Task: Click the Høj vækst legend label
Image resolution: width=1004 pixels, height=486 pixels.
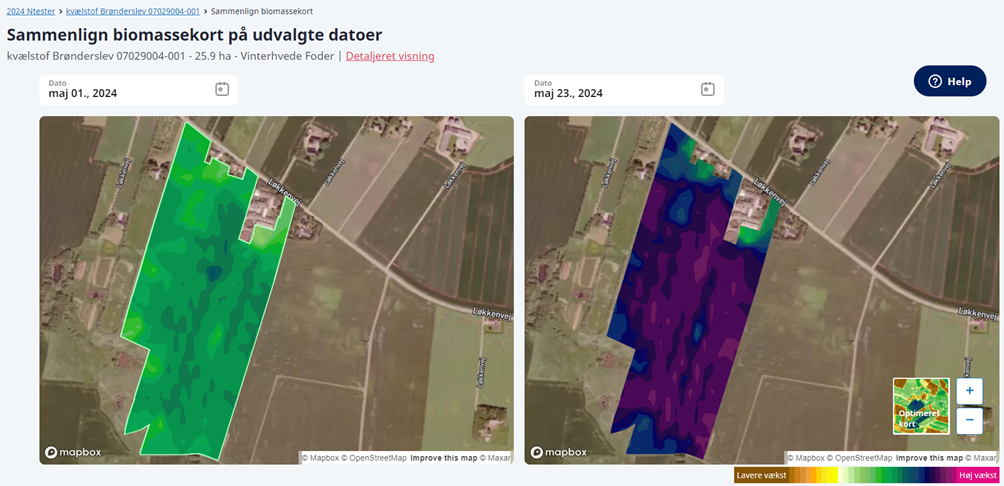Action: click(x=977, y=476)
